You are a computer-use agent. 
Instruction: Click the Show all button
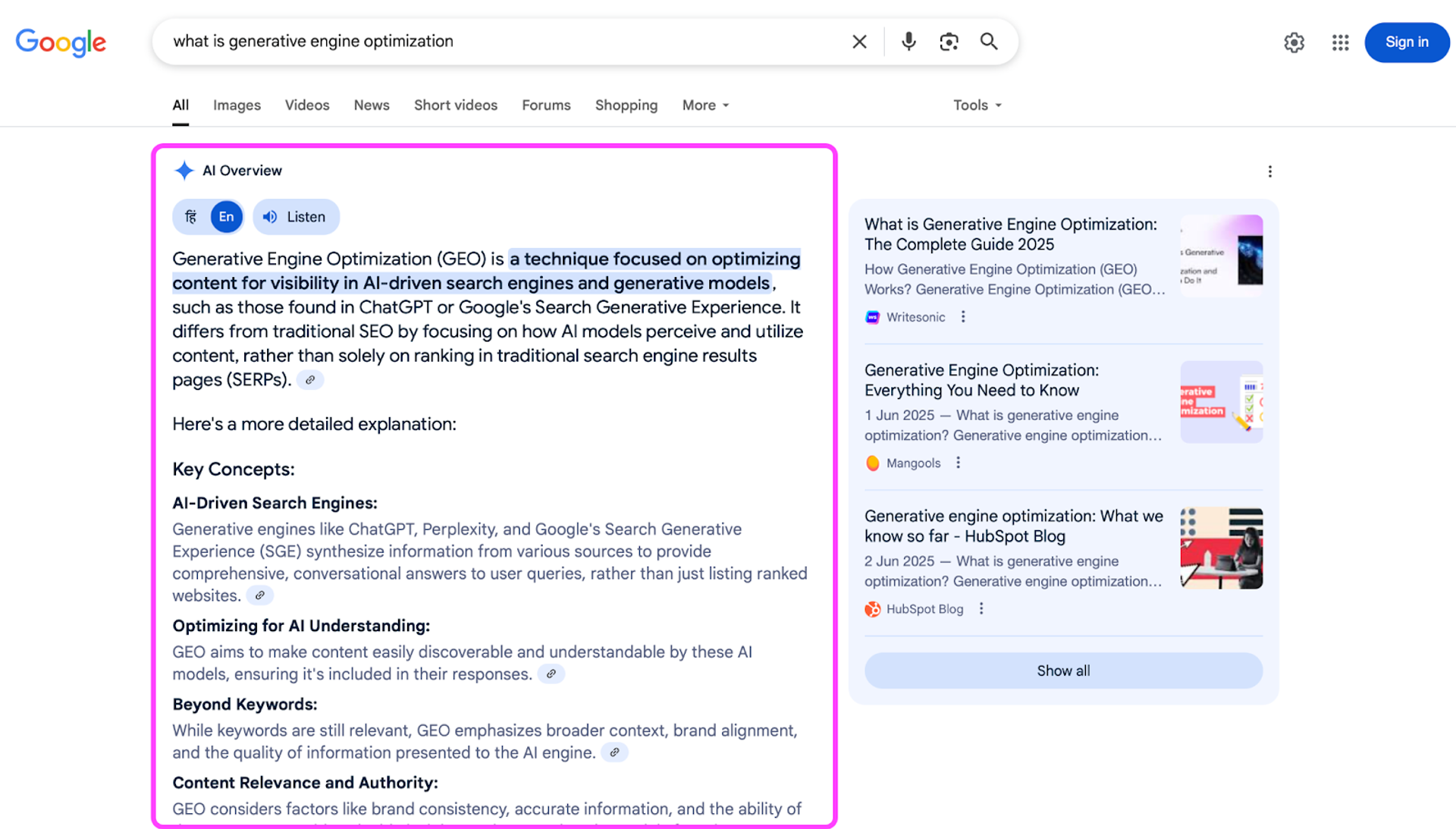tap(1063, 670)
